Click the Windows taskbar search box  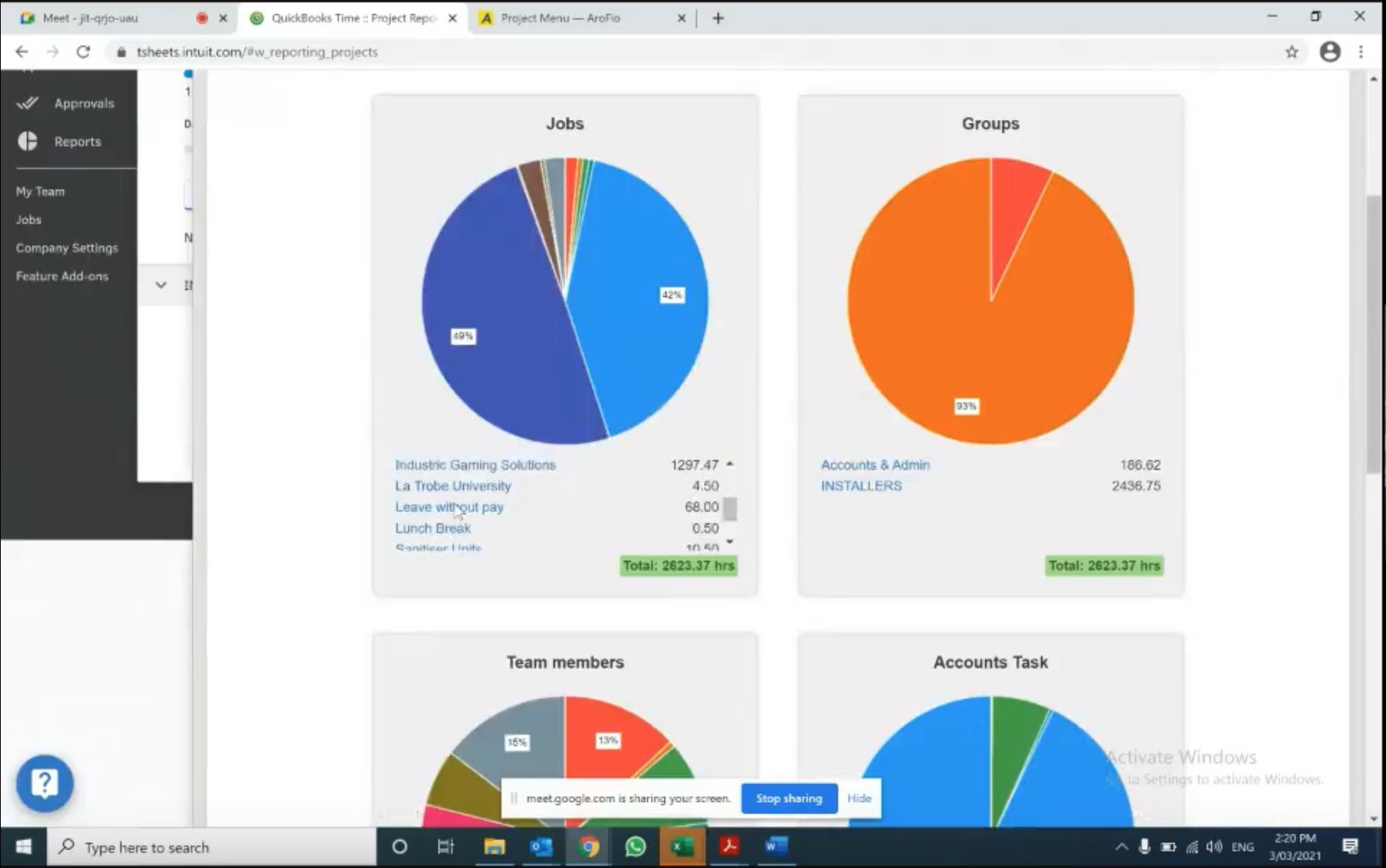pos(212,847)
